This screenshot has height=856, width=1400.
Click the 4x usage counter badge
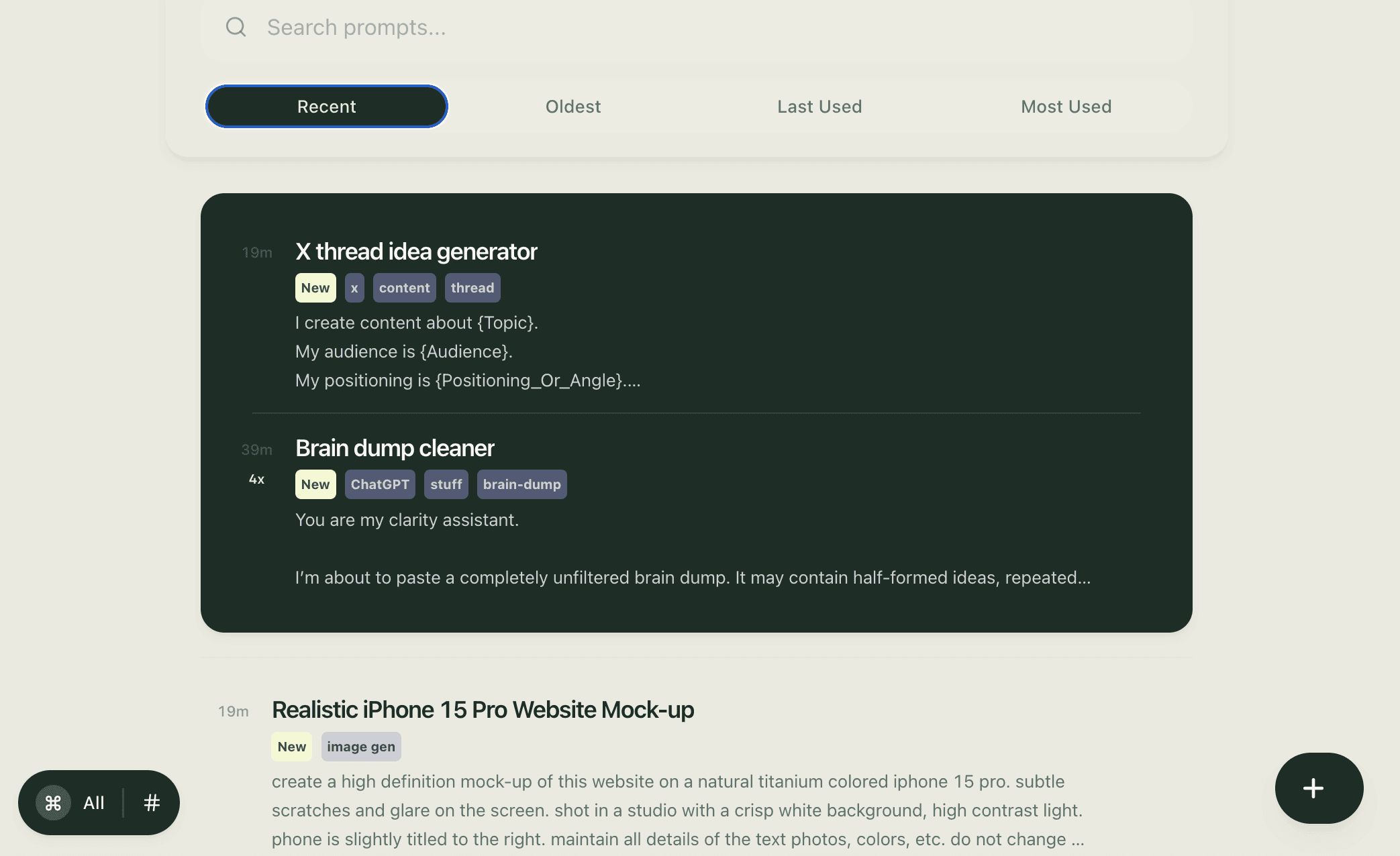pyautogui.click(x=256, y=478)
